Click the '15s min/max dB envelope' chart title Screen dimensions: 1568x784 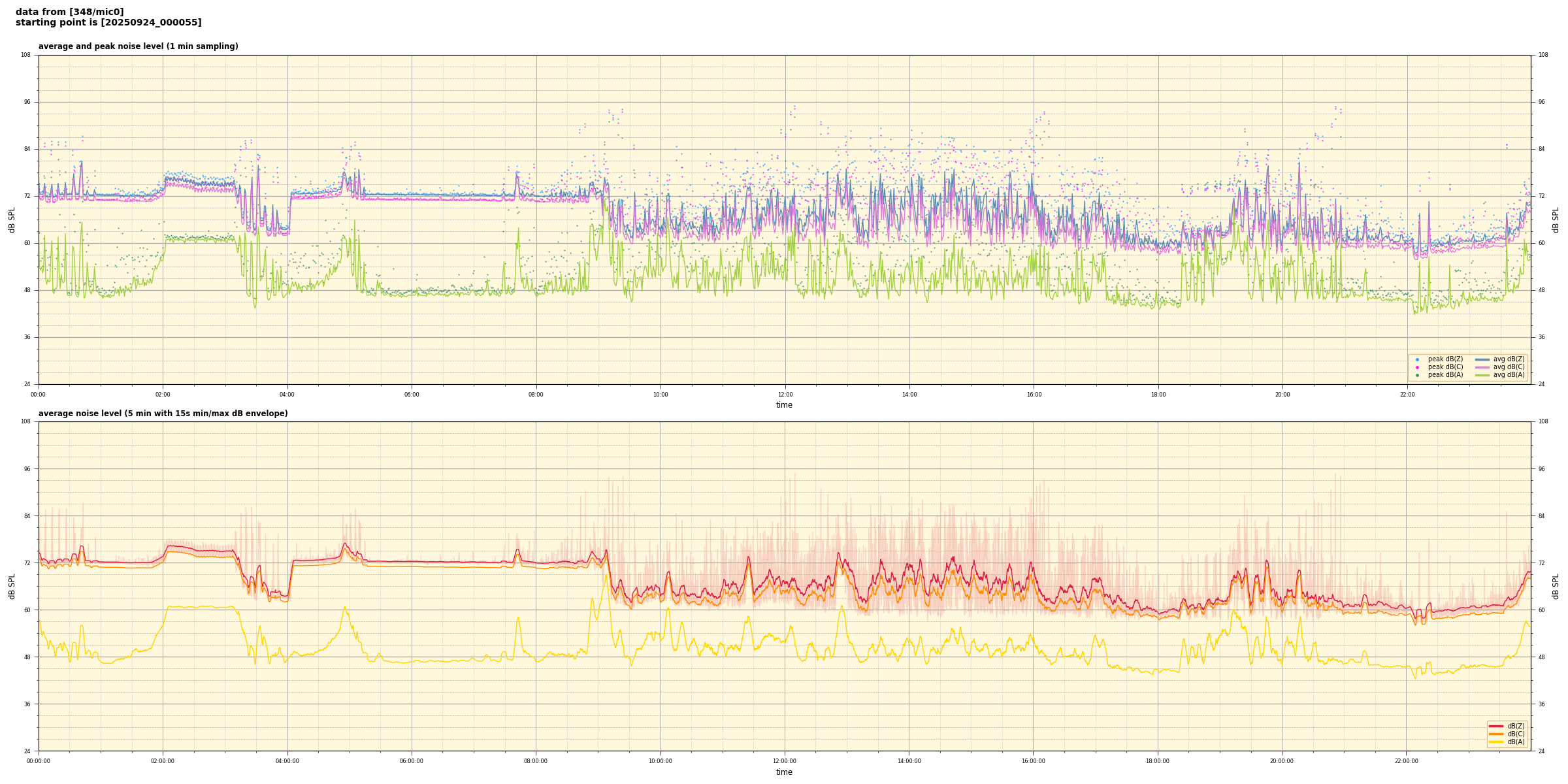point(163,414)
